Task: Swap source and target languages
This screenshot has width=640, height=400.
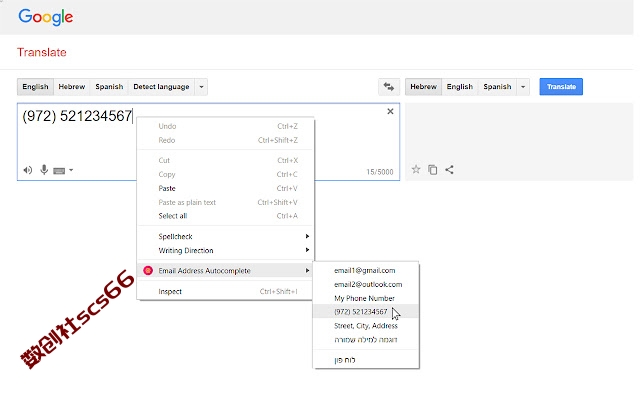Action: point(389,87)
